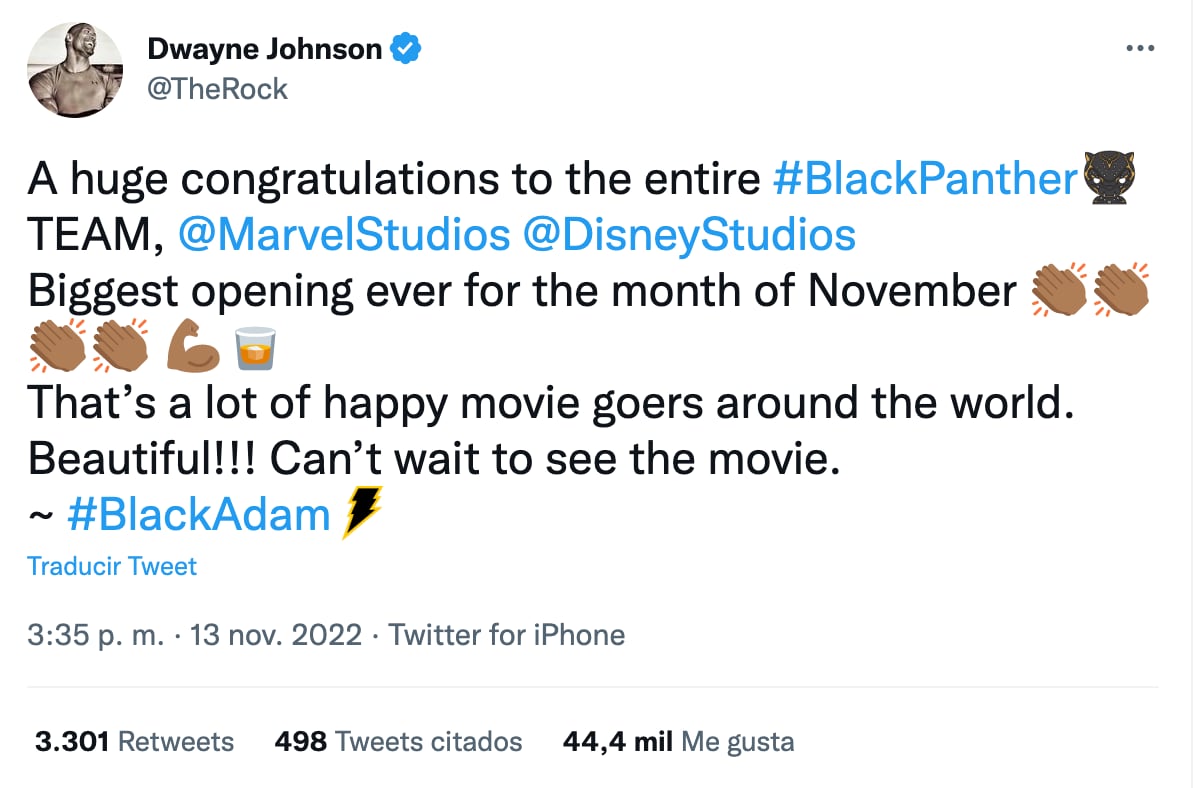1204x788 pixels.
Task: Open the three-dot more options menu
Action: [1141, 48]
